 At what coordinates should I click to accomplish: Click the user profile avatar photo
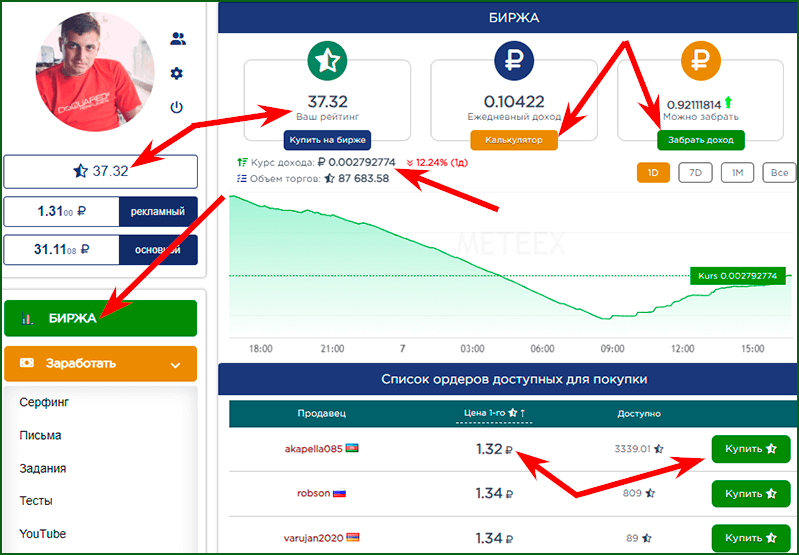coord(95,71)
